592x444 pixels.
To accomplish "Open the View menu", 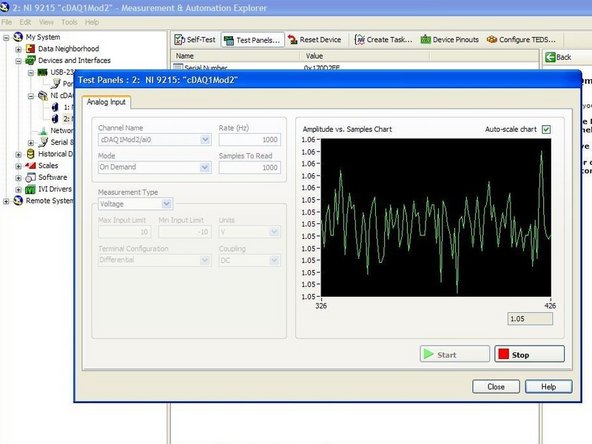I will (x=46, y=22).
